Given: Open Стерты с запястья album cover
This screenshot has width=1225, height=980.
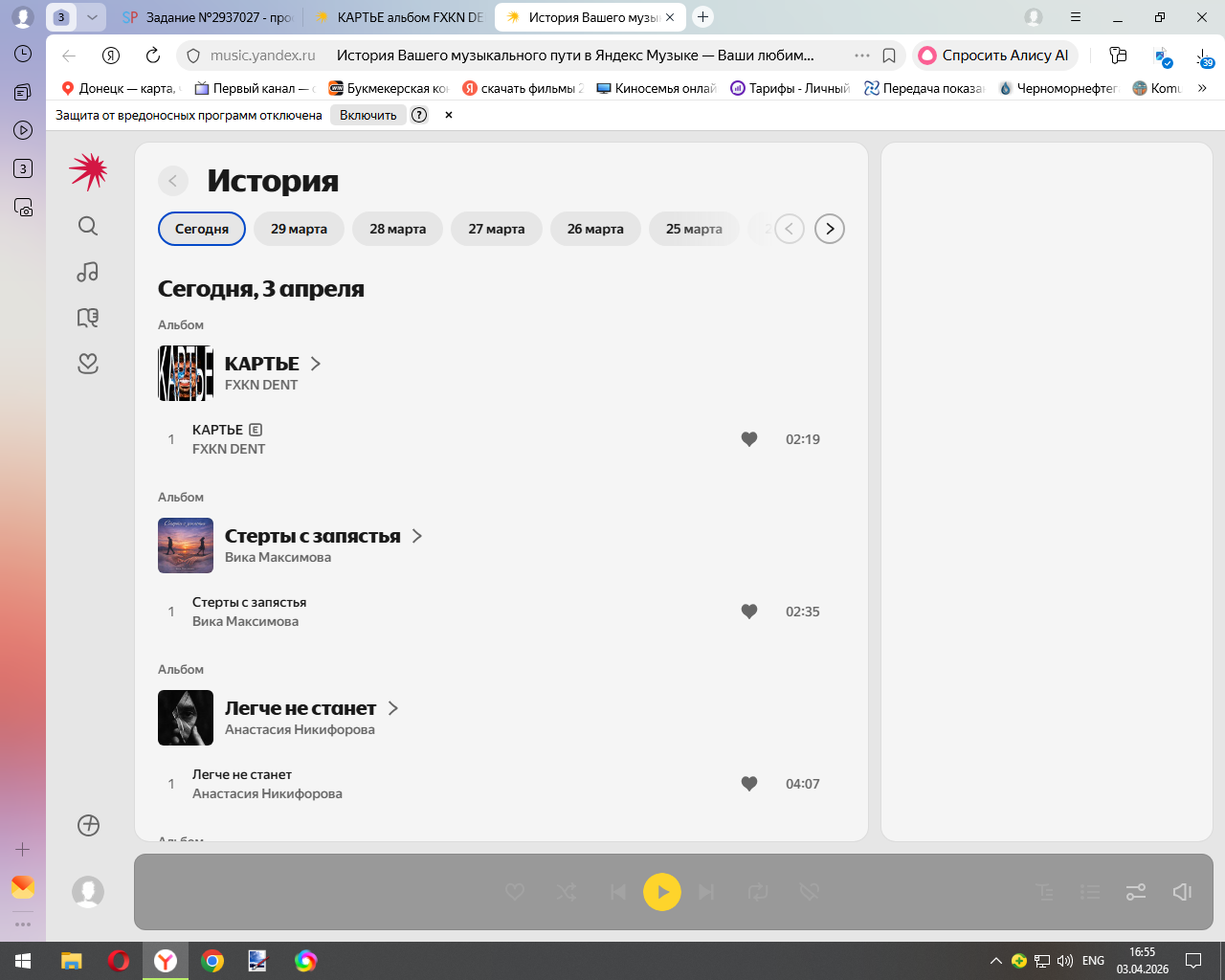Looking at the screenshot, I should (186, 546).
